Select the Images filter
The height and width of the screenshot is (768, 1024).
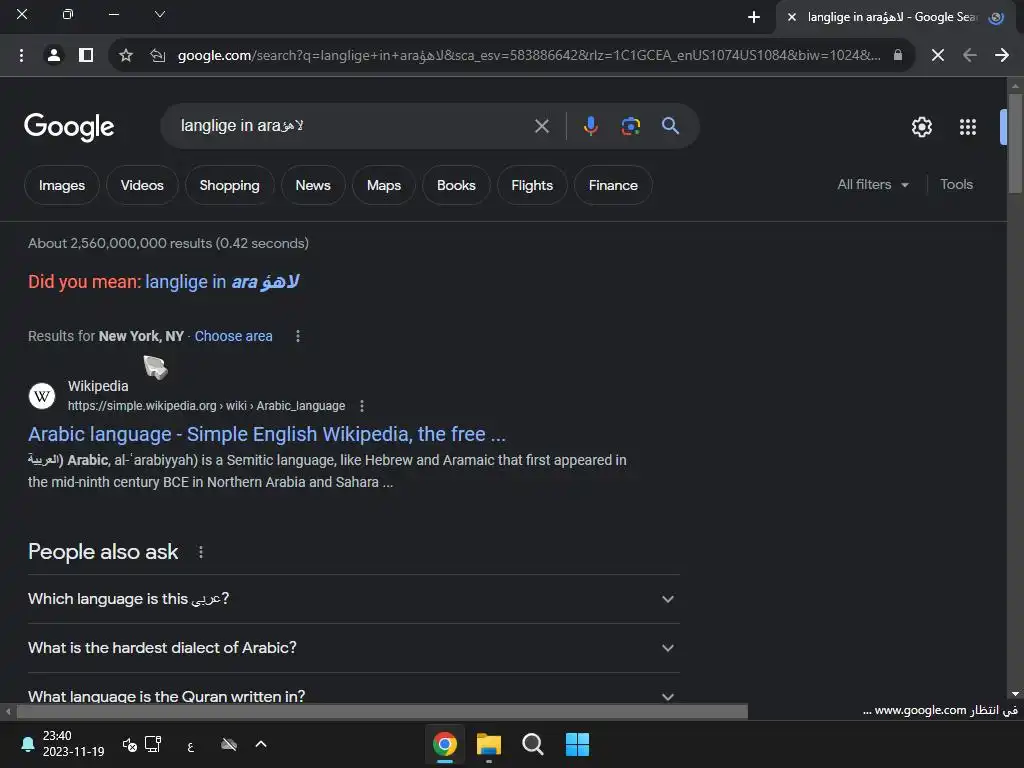62,185
